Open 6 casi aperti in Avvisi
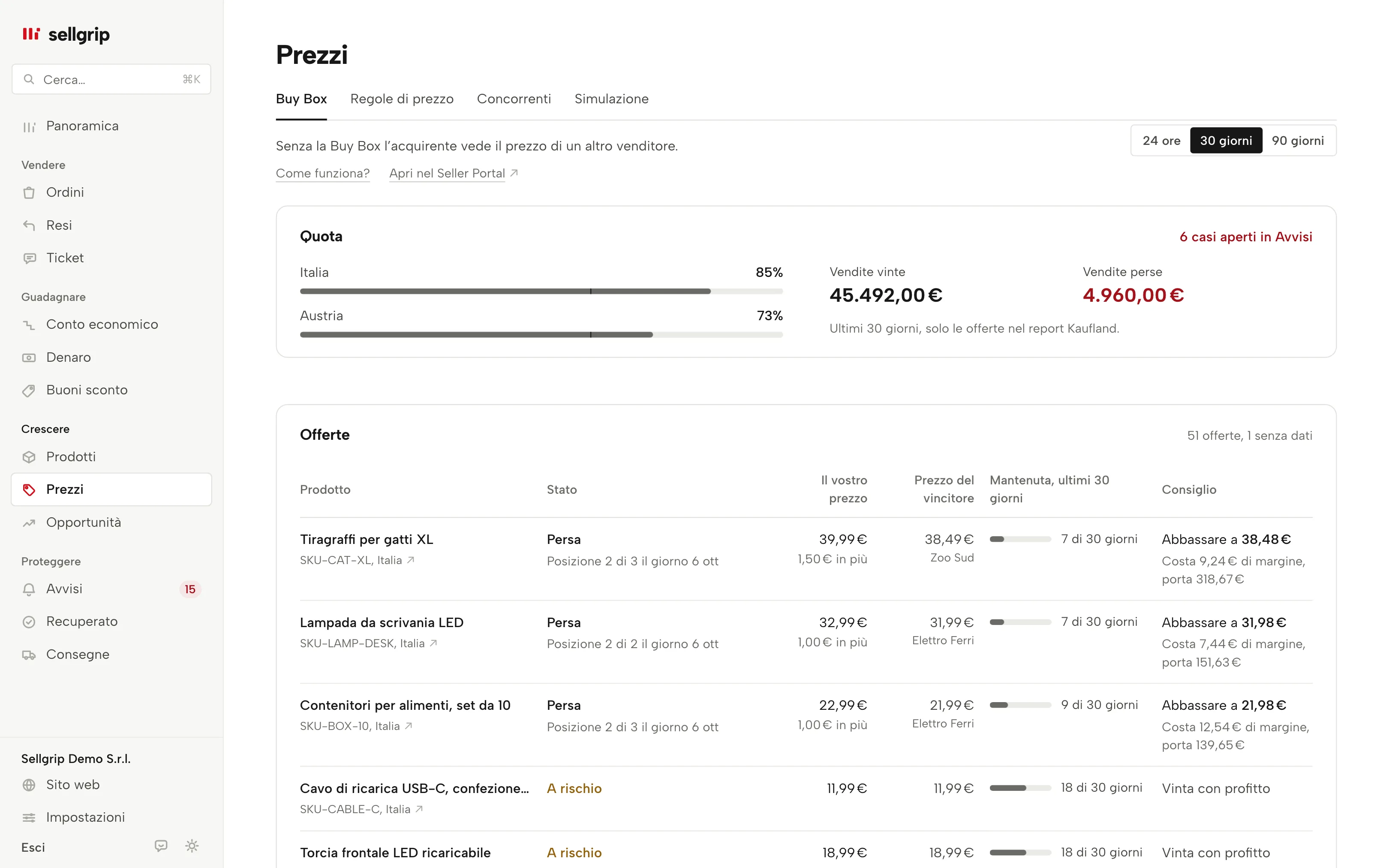This screenshot has width=1389, height=868. [x=1245, y=237]
